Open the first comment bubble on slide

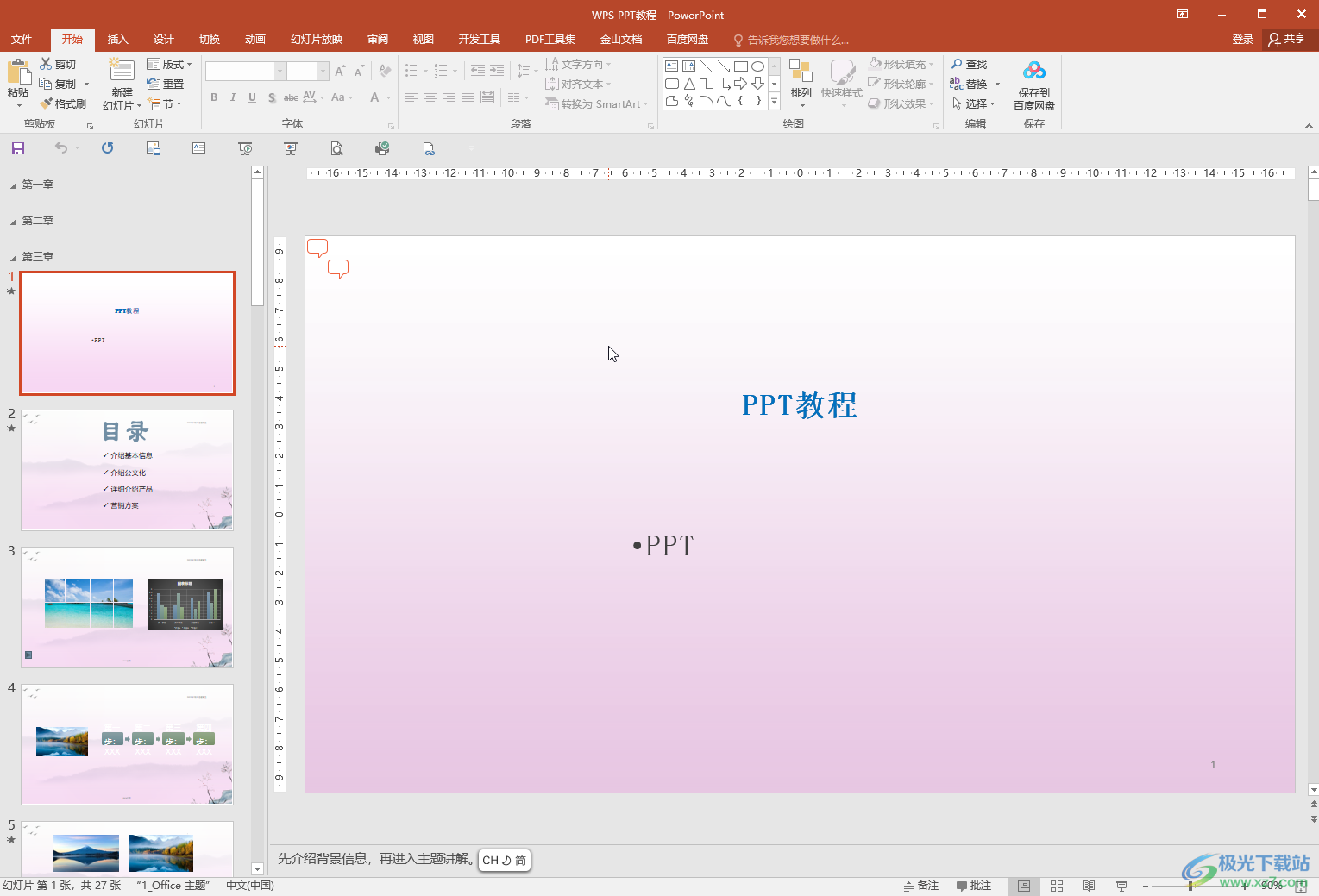317,248
